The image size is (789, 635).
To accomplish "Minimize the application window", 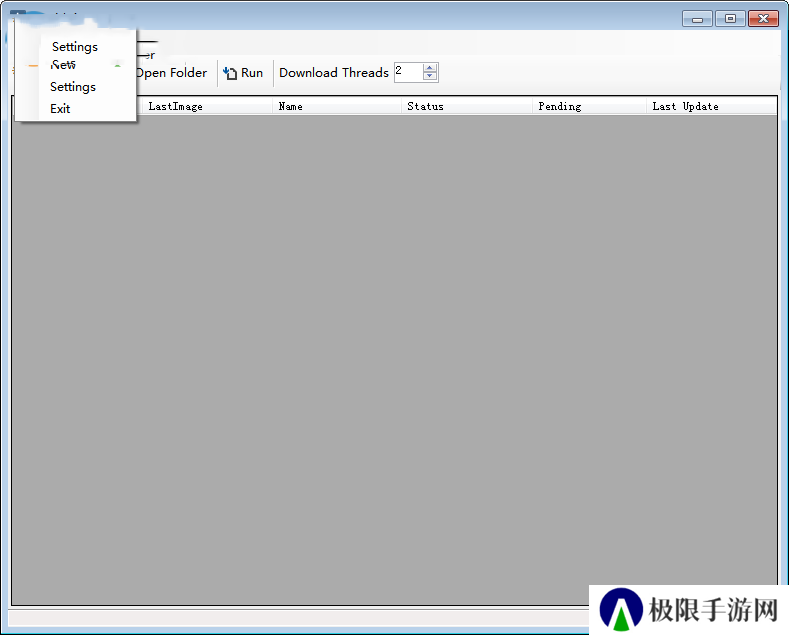I will point(697,19).
